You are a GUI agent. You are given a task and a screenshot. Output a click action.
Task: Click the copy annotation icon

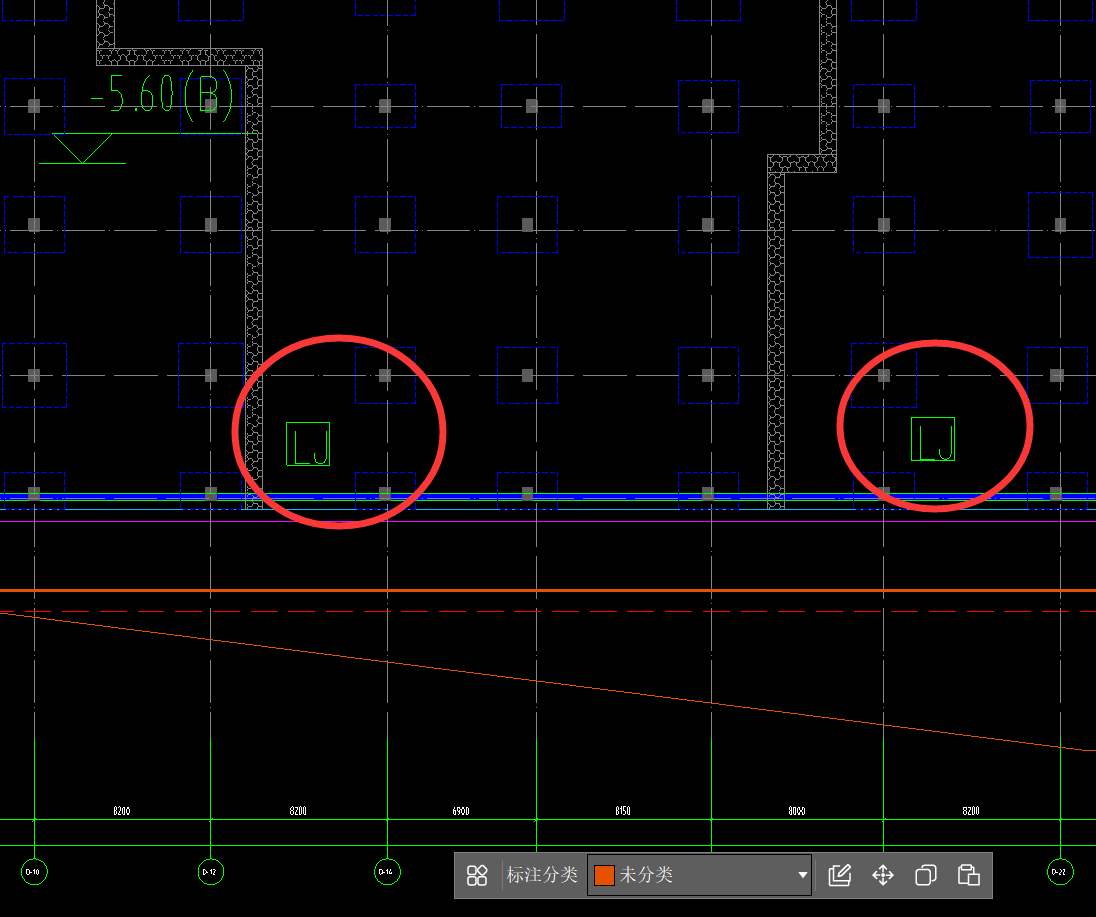point(925,875)
